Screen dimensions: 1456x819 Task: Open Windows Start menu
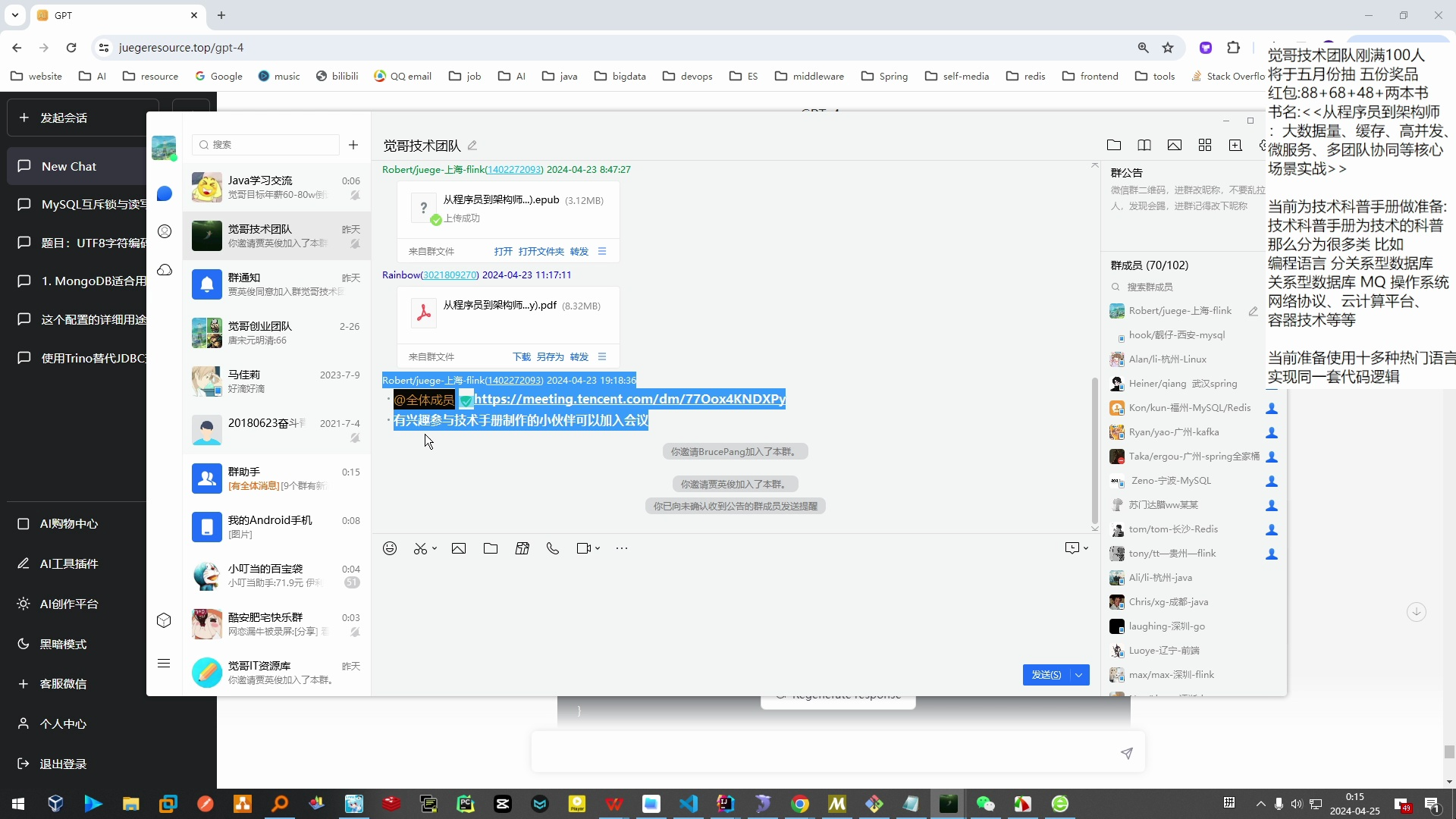[x=18, y=804]
